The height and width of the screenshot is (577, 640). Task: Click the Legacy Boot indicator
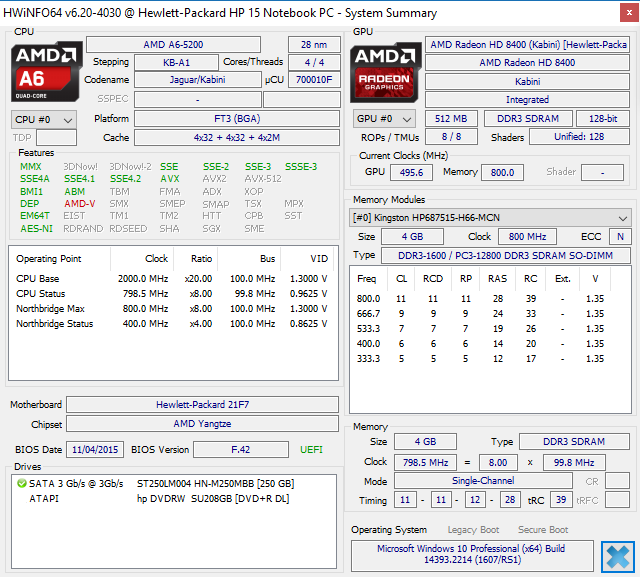pos(473,530)
